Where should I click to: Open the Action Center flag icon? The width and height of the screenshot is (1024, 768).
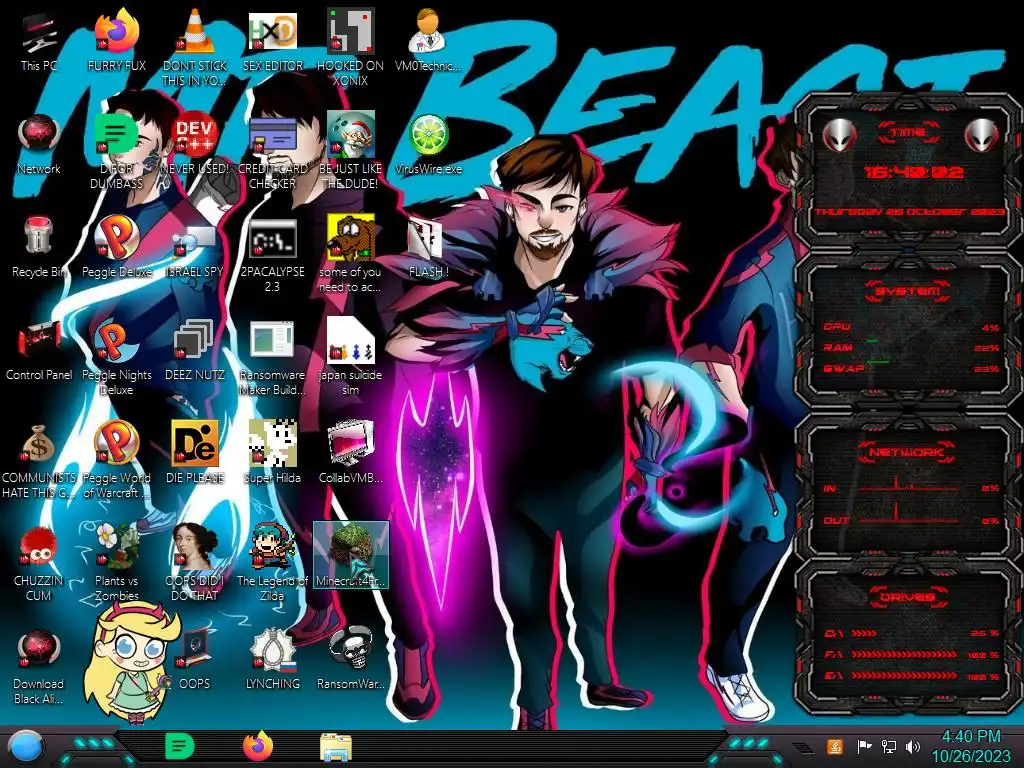864,746
